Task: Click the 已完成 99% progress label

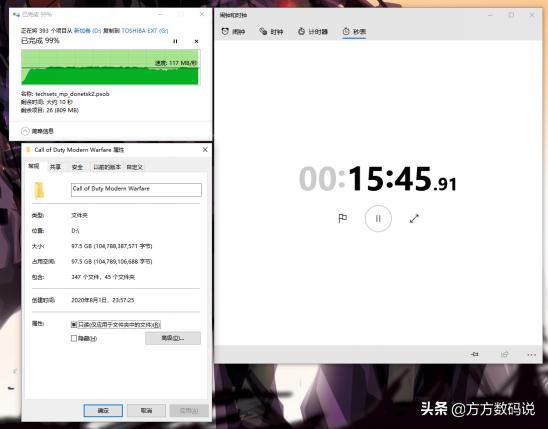Action: point(40,41)
